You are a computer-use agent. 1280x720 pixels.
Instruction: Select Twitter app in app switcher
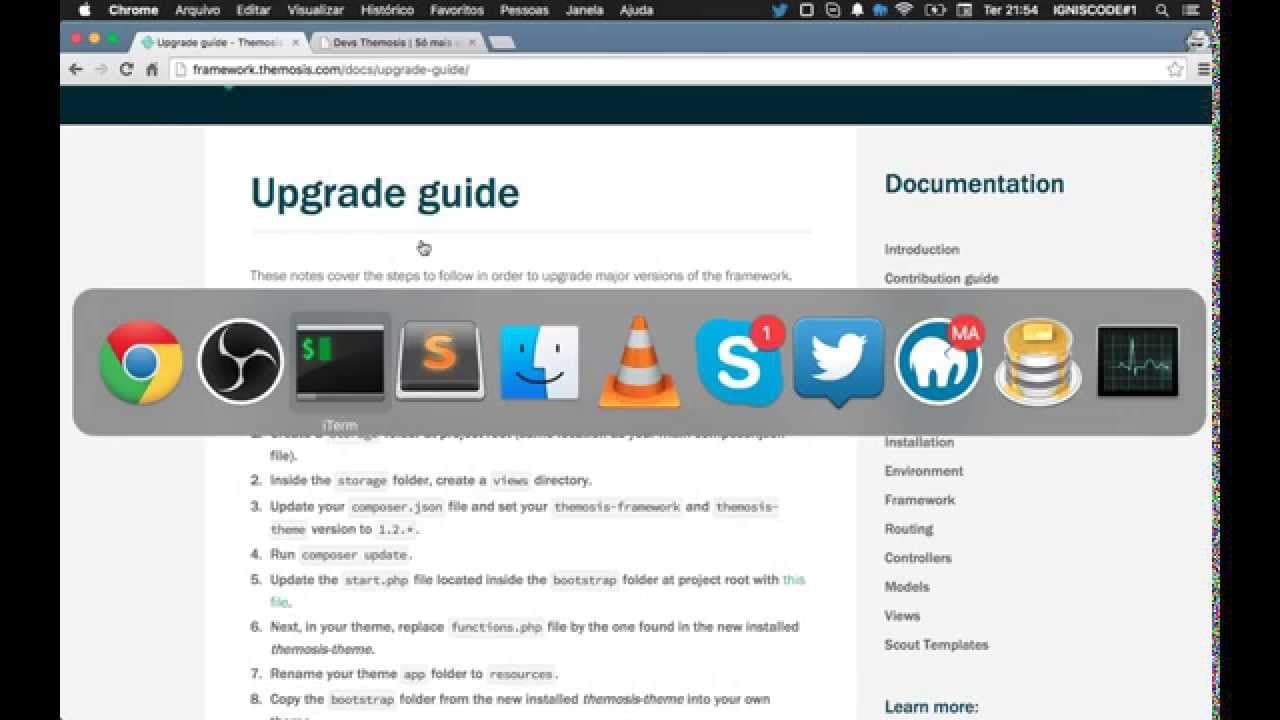pyautogui.click(x=838, y=363)
